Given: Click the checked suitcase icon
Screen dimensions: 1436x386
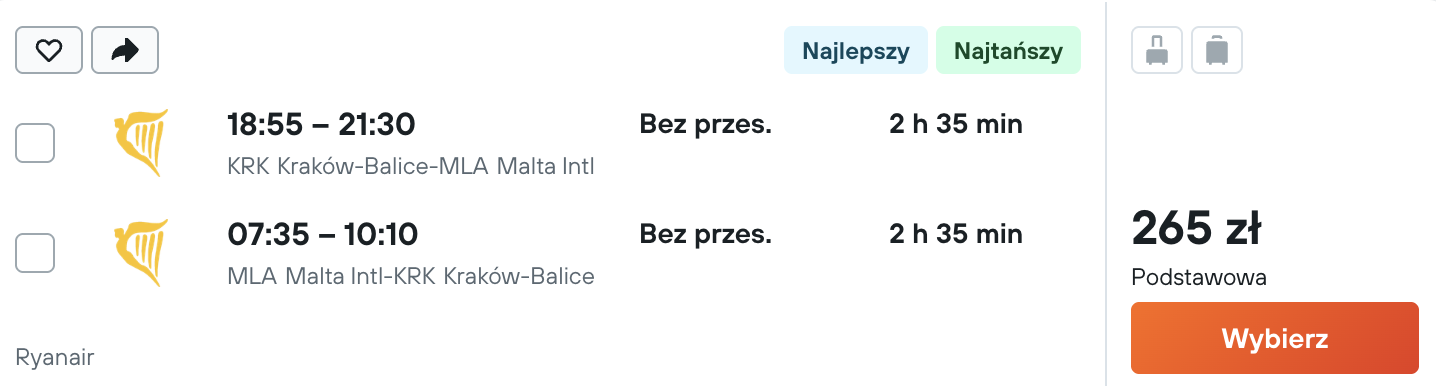Looking at the screenshot, I should click(x=1217, y=50).
